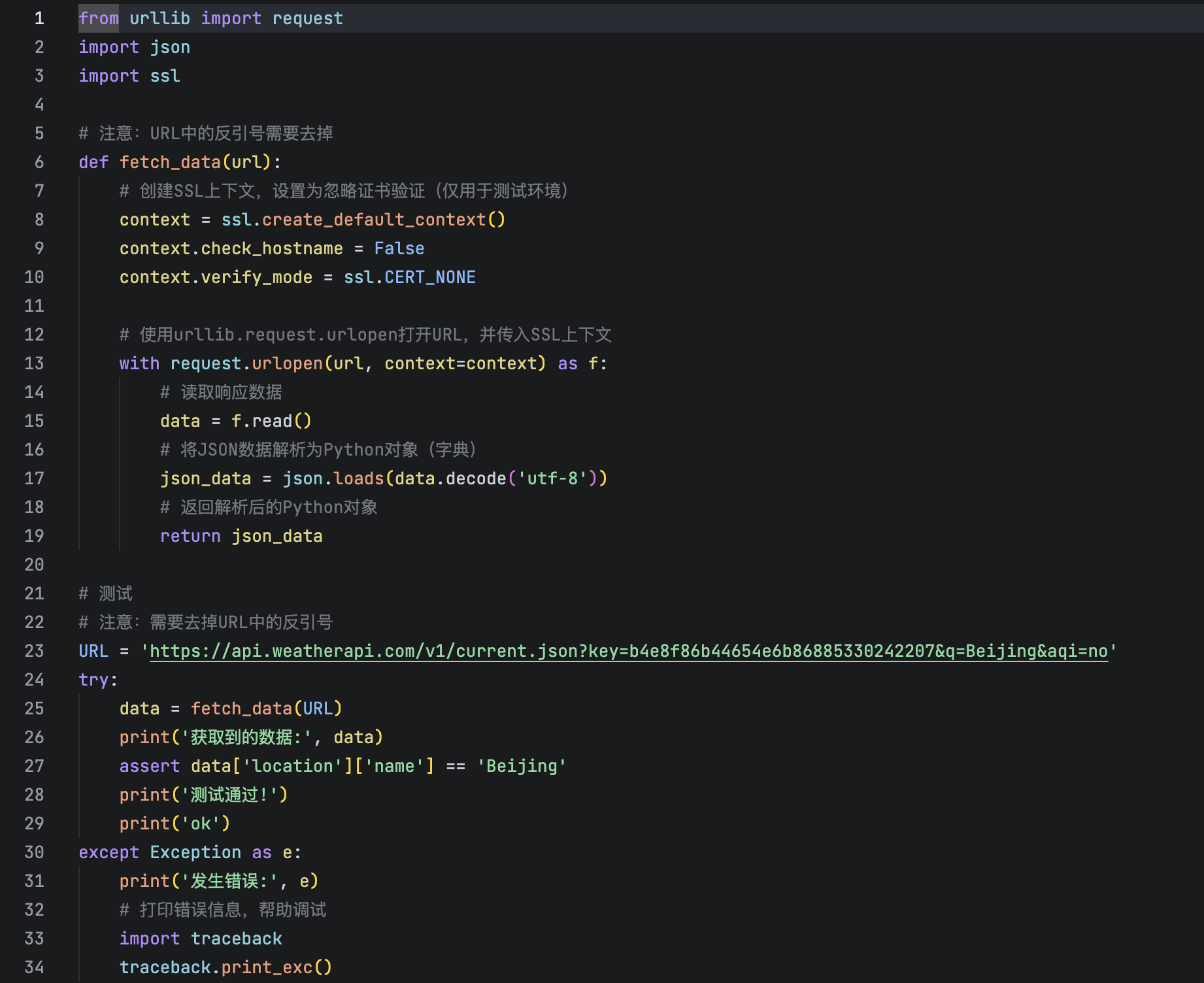Click the except Exception as e line
This screenshot has height=983, width=1204.
tap(188, 852)
